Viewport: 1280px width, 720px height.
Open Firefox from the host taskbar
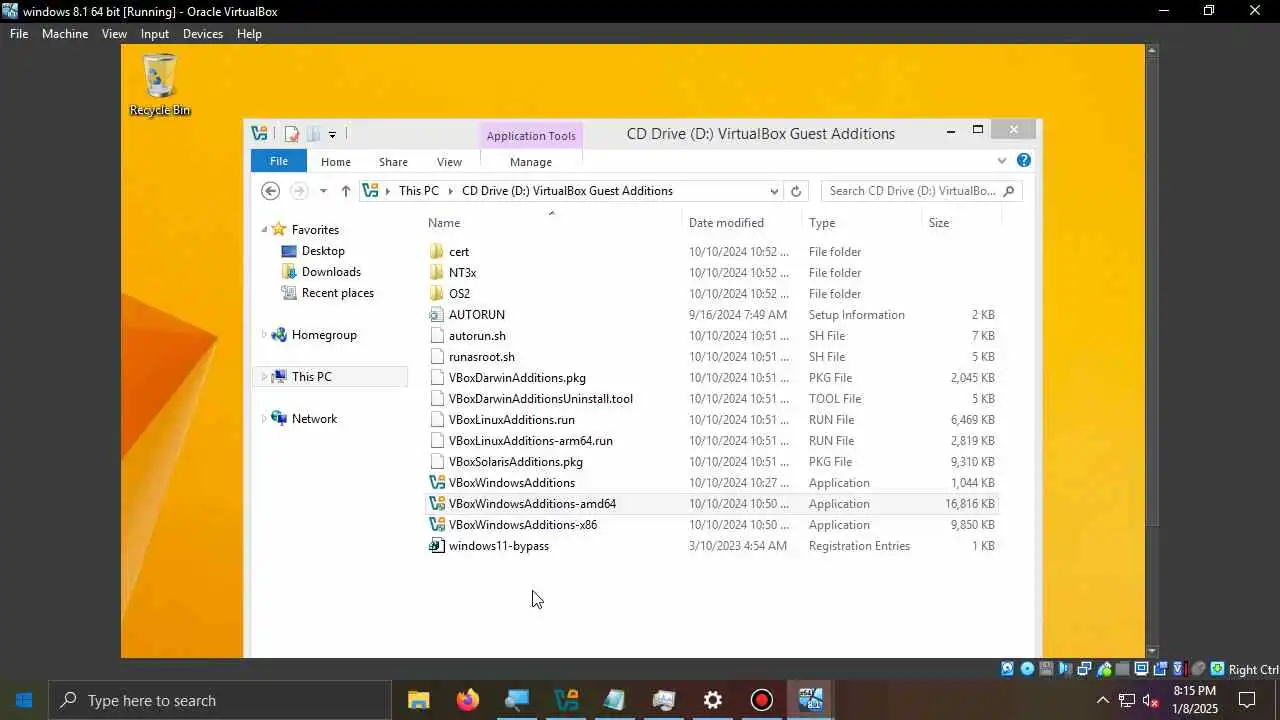click(468, 700)
